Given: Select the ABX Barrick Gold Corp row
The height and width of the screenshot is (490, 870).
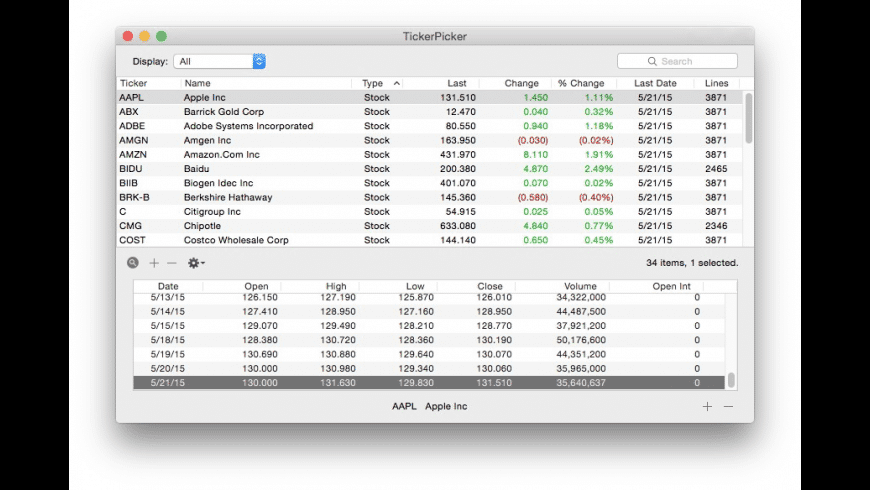Looking at the screenshot, I should point(429,112).
